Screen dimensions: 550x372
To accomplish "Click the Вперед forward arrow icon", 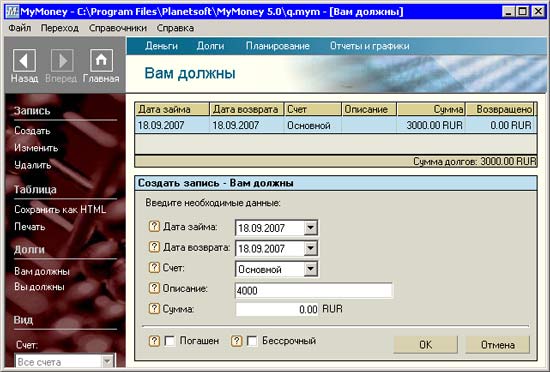I will pyautogui.click(x=62, y=61).
